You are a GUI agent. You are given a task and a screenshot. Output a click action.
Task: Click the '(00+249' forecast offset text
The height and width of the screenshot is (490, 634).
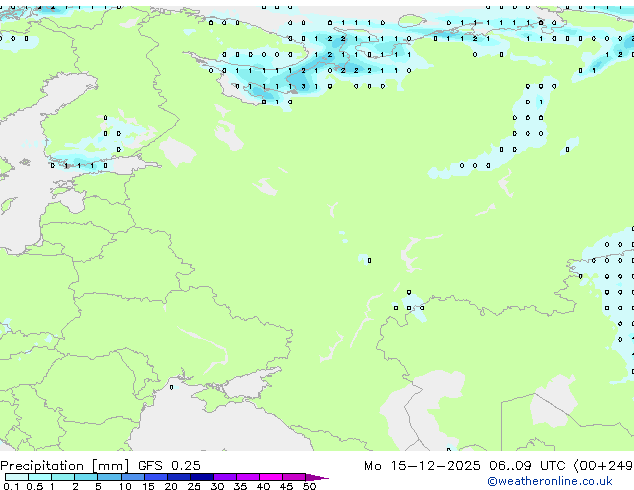603,466
